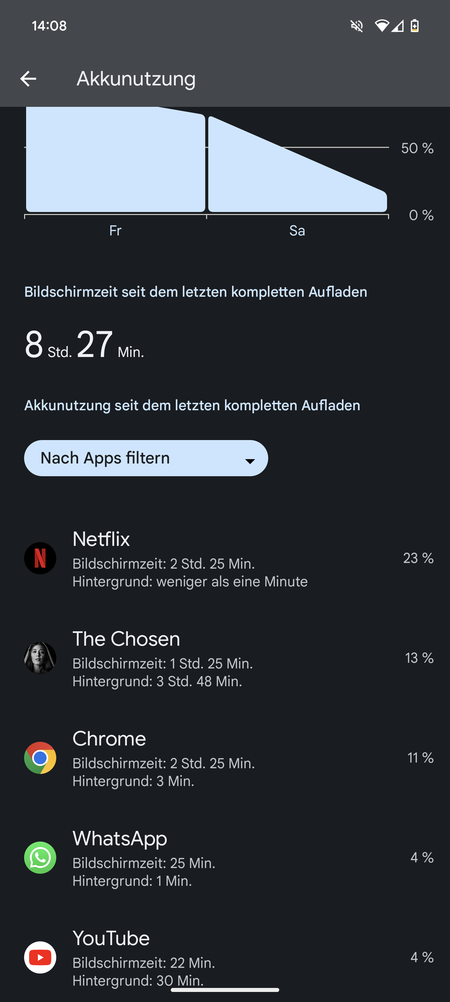Tap the back arrow icon
The image size is (450, 1002).
click(x=28, y=79)
